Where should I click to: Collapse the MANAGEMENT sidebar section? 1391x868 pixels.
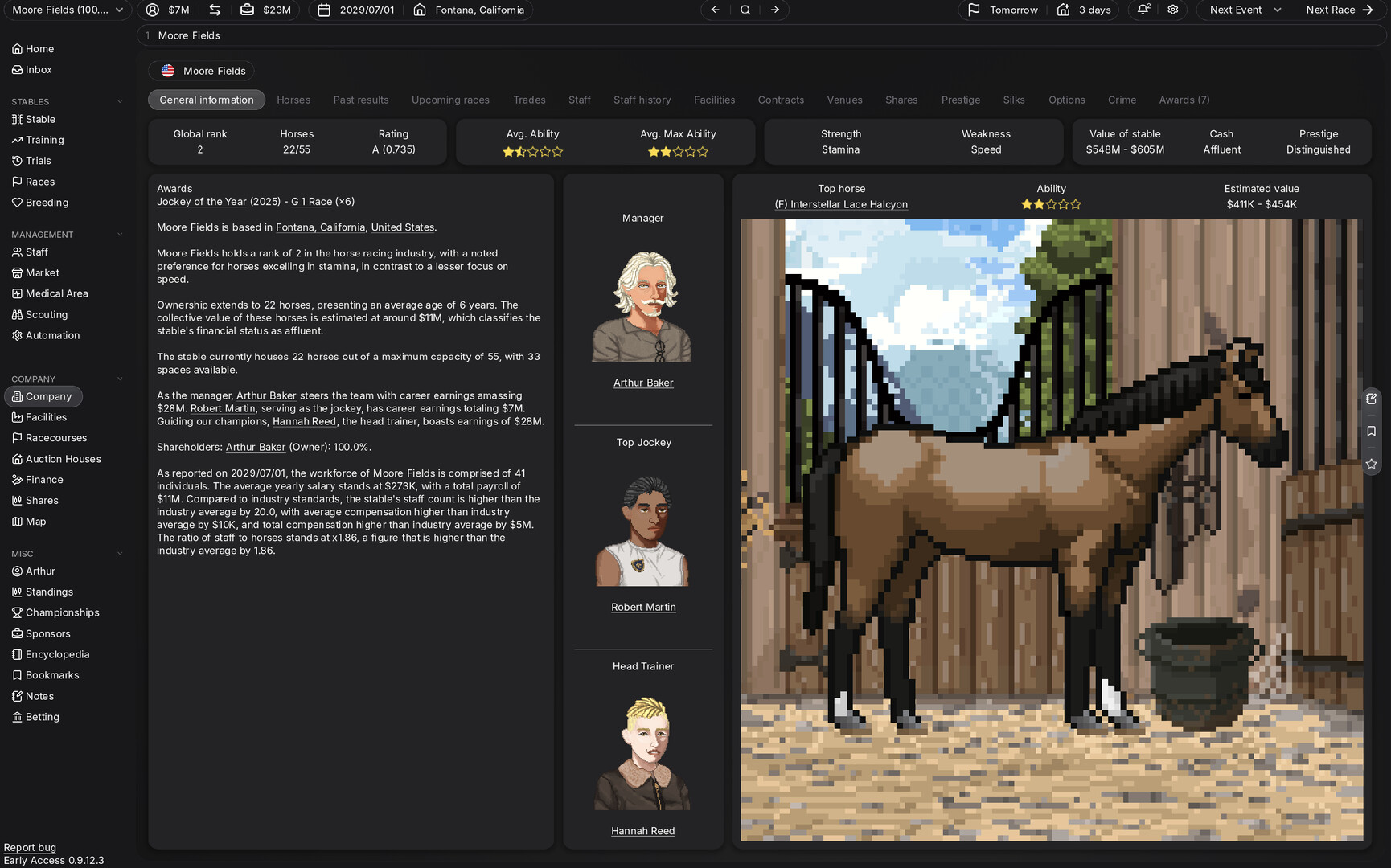(120, 235)
